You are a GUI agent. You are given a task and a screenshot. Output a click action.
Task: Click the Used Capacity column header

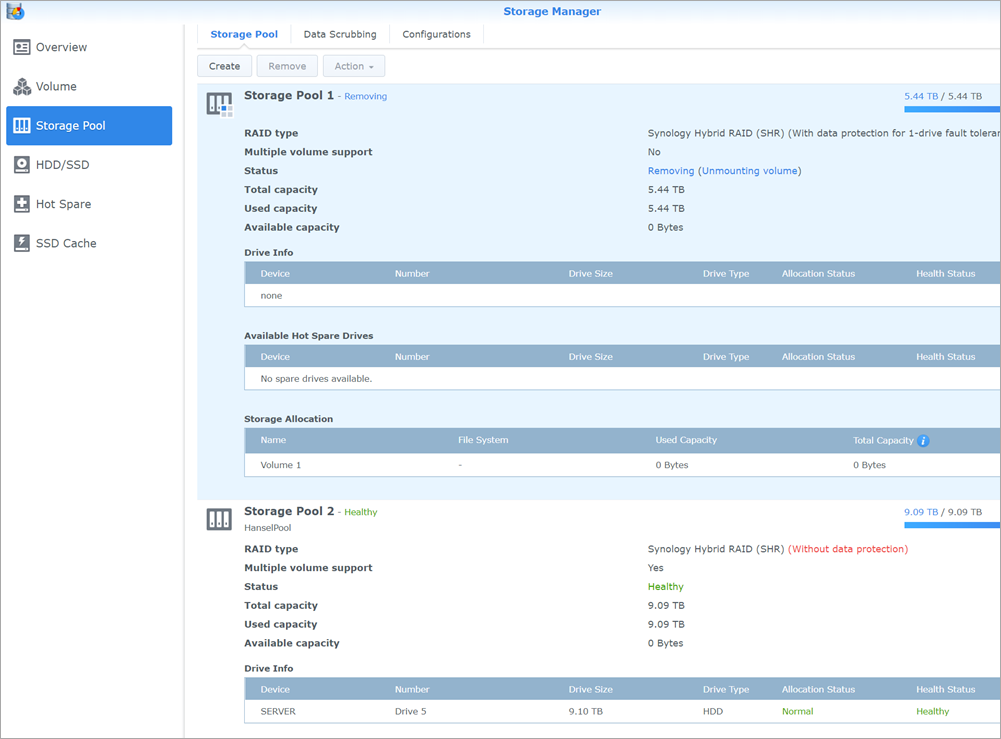click(x=686, y=440)
